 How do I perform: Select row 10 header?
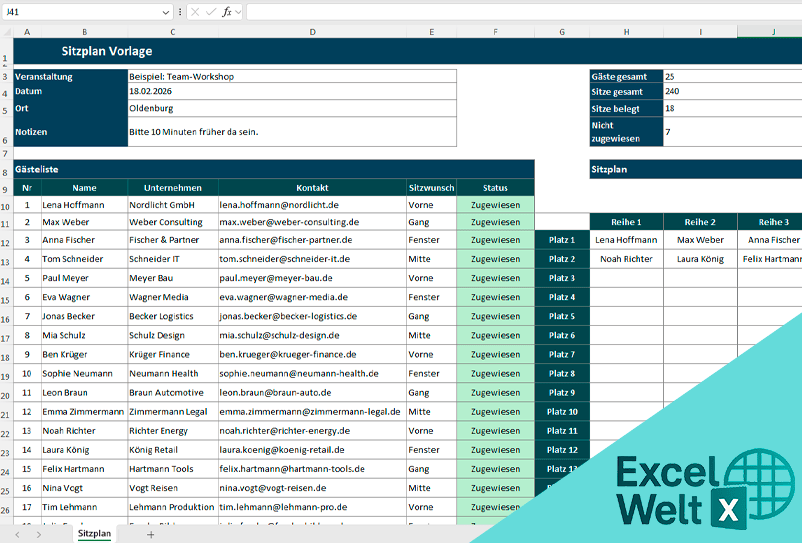coord(6,204)
